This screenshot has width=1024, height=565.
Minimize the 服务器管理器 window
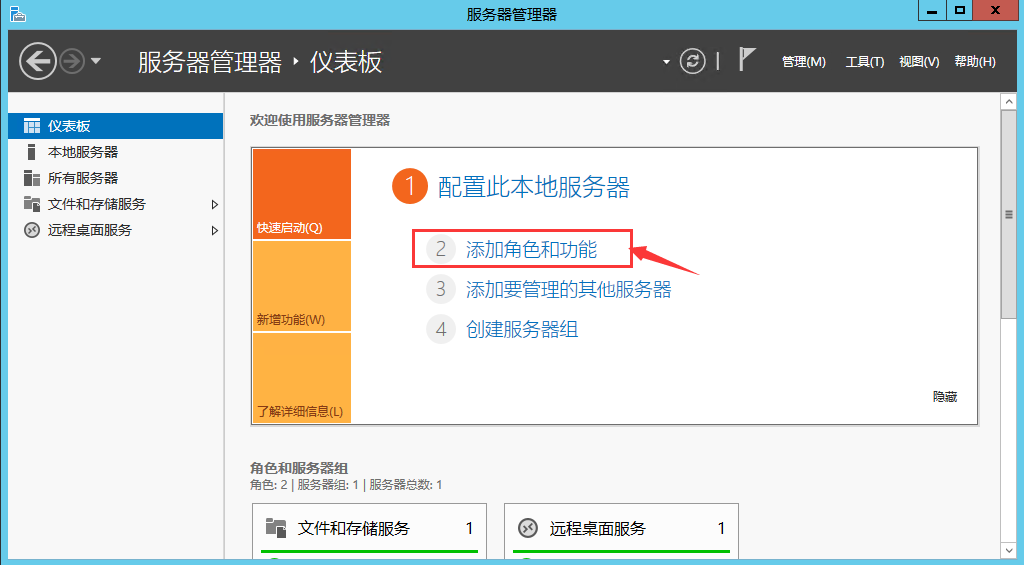[x=932, y=11]
